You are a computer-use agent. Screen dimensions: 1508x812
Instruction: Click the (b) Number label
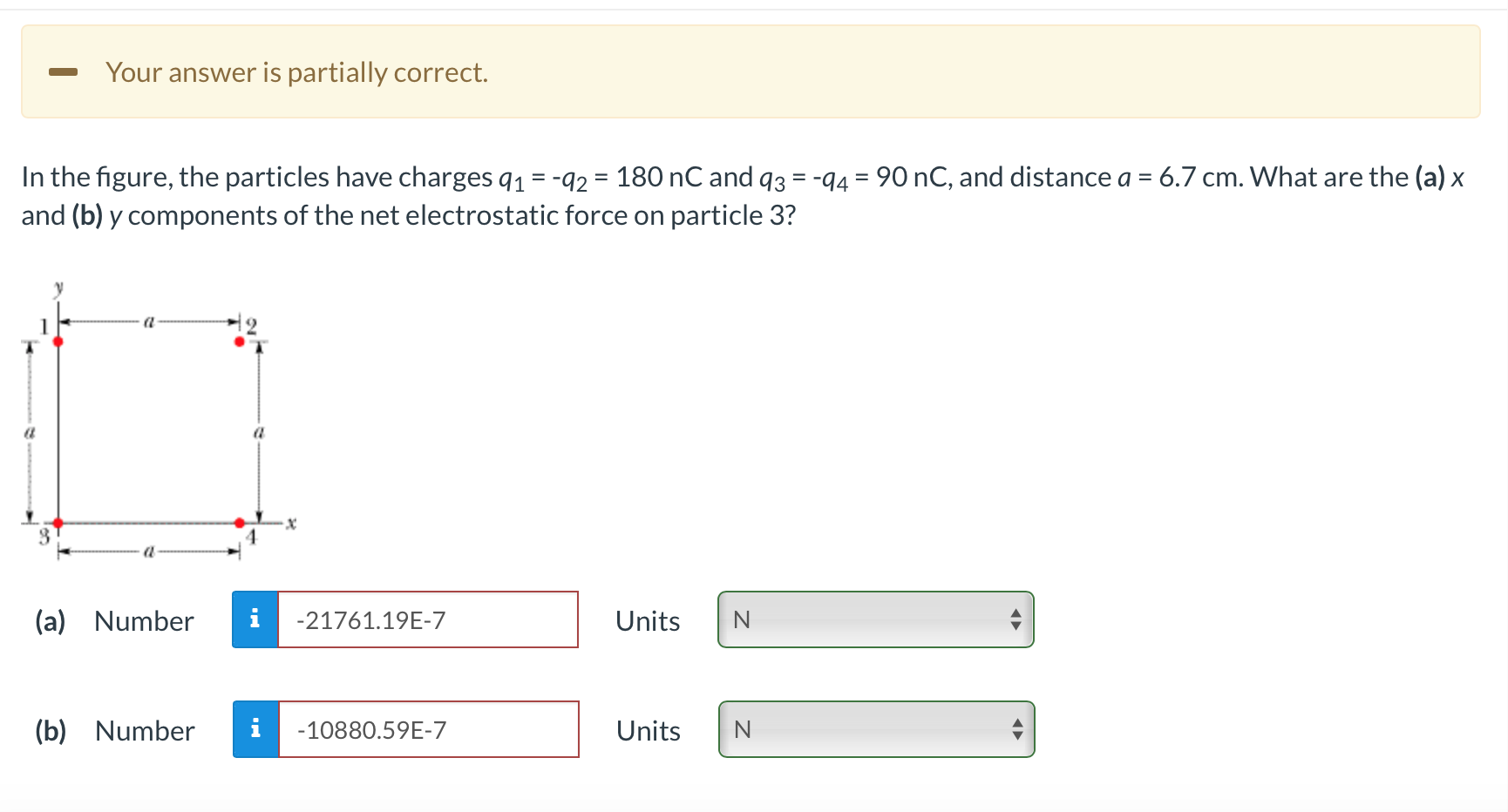coord(115,730)
